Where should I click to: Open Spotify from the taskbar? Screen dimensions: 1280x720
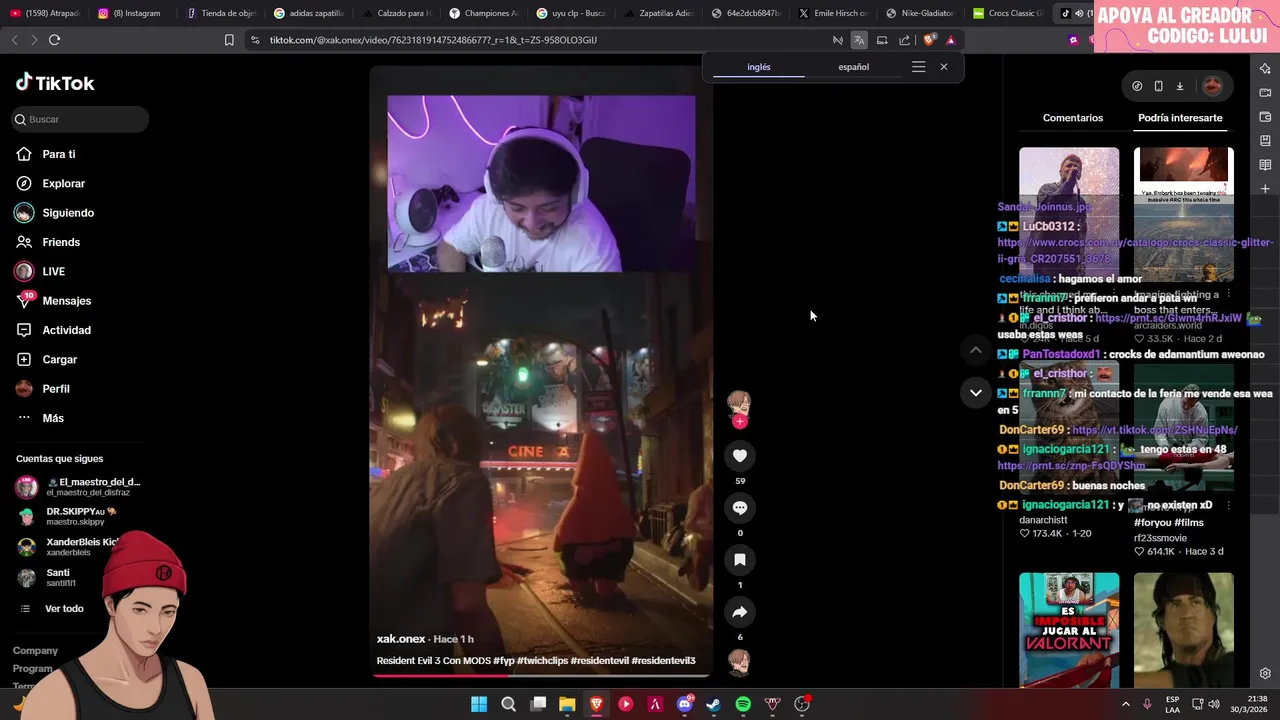743,704
